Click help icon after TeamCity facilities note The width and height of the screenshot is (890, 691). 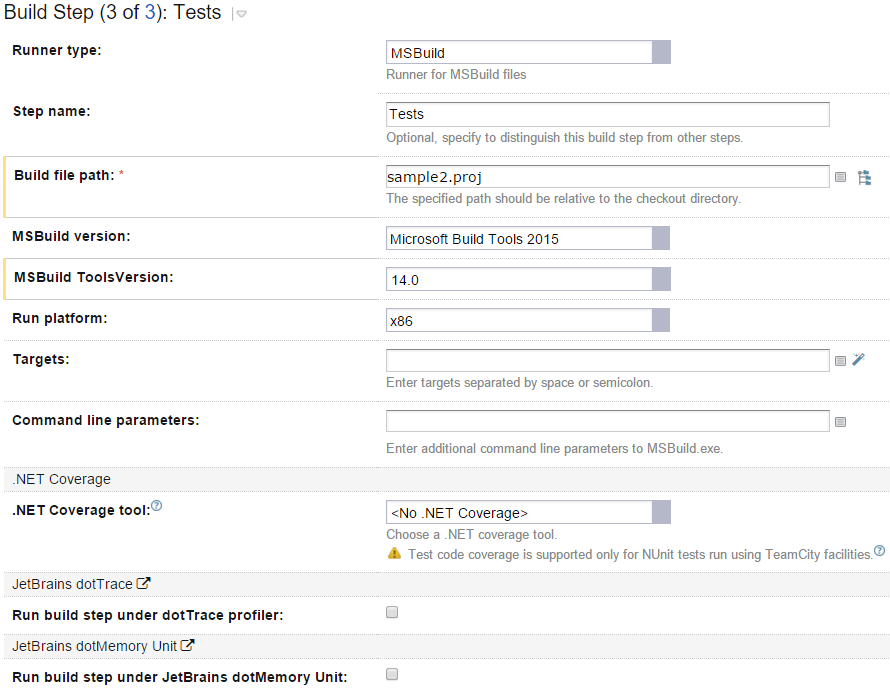[879, 550]
